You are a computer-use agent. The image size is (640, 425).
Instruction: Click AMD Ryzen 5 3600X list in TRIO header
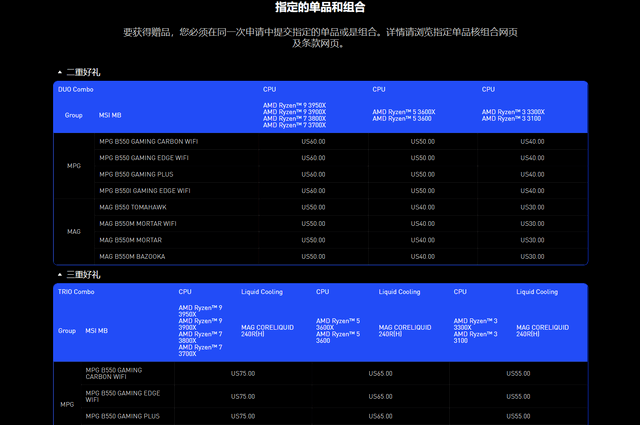[338, 331]
